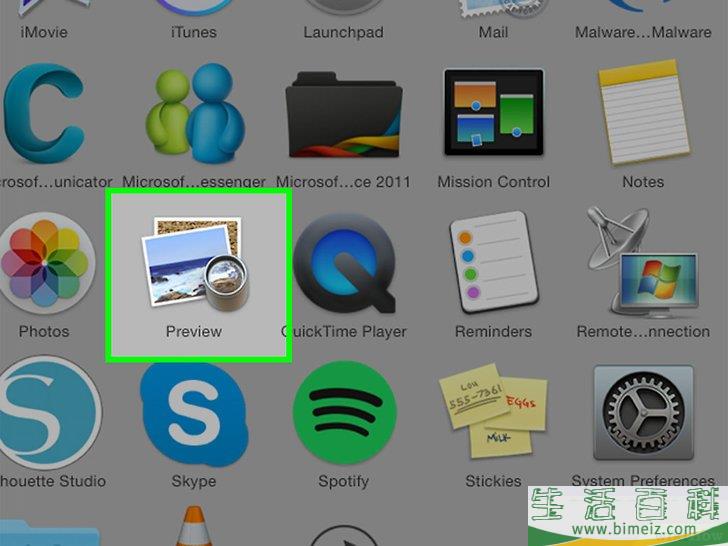Click the Mission Control label

tap(494, 182)
